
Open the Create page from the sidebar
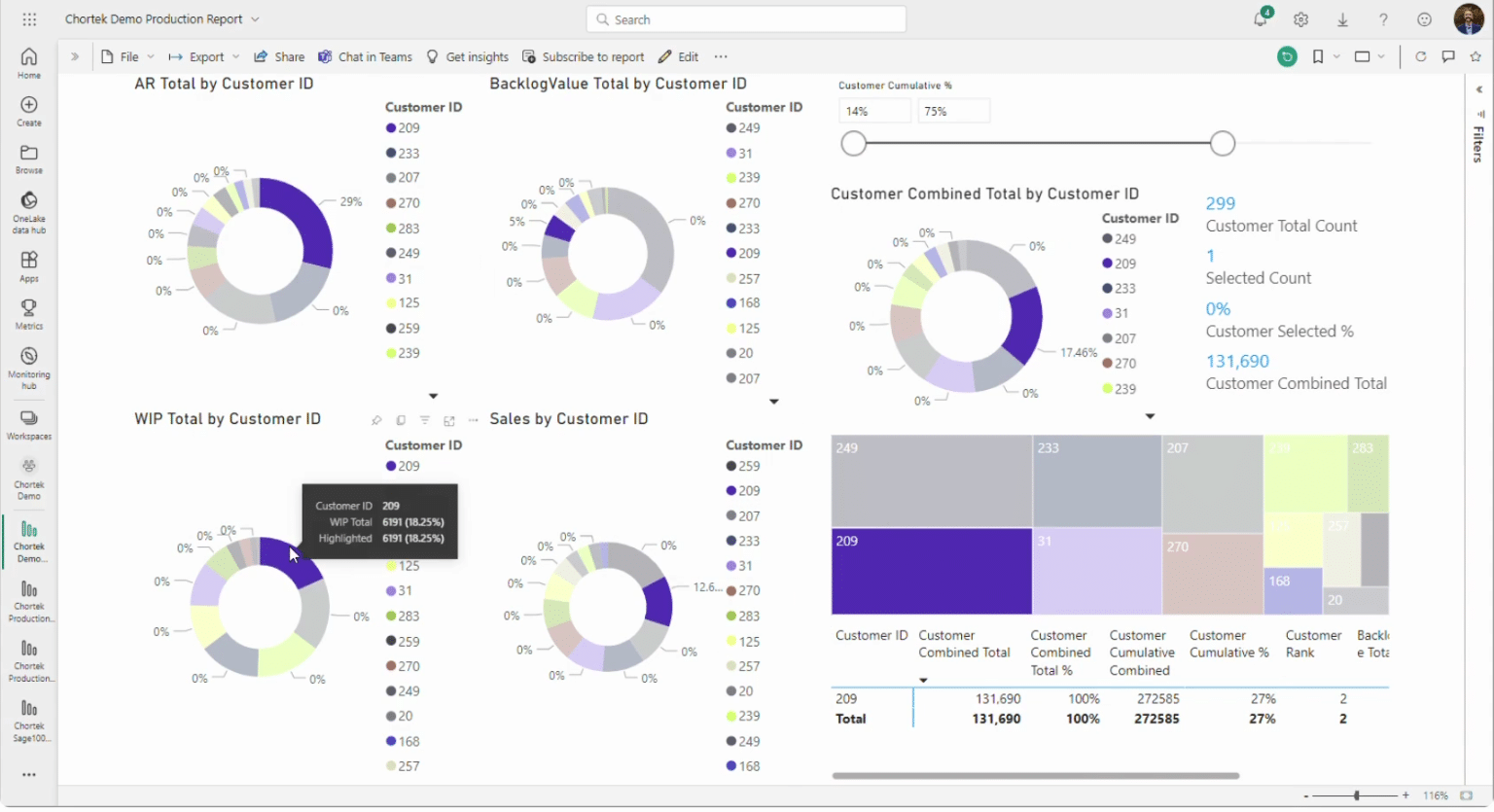(x=29, y=111)
